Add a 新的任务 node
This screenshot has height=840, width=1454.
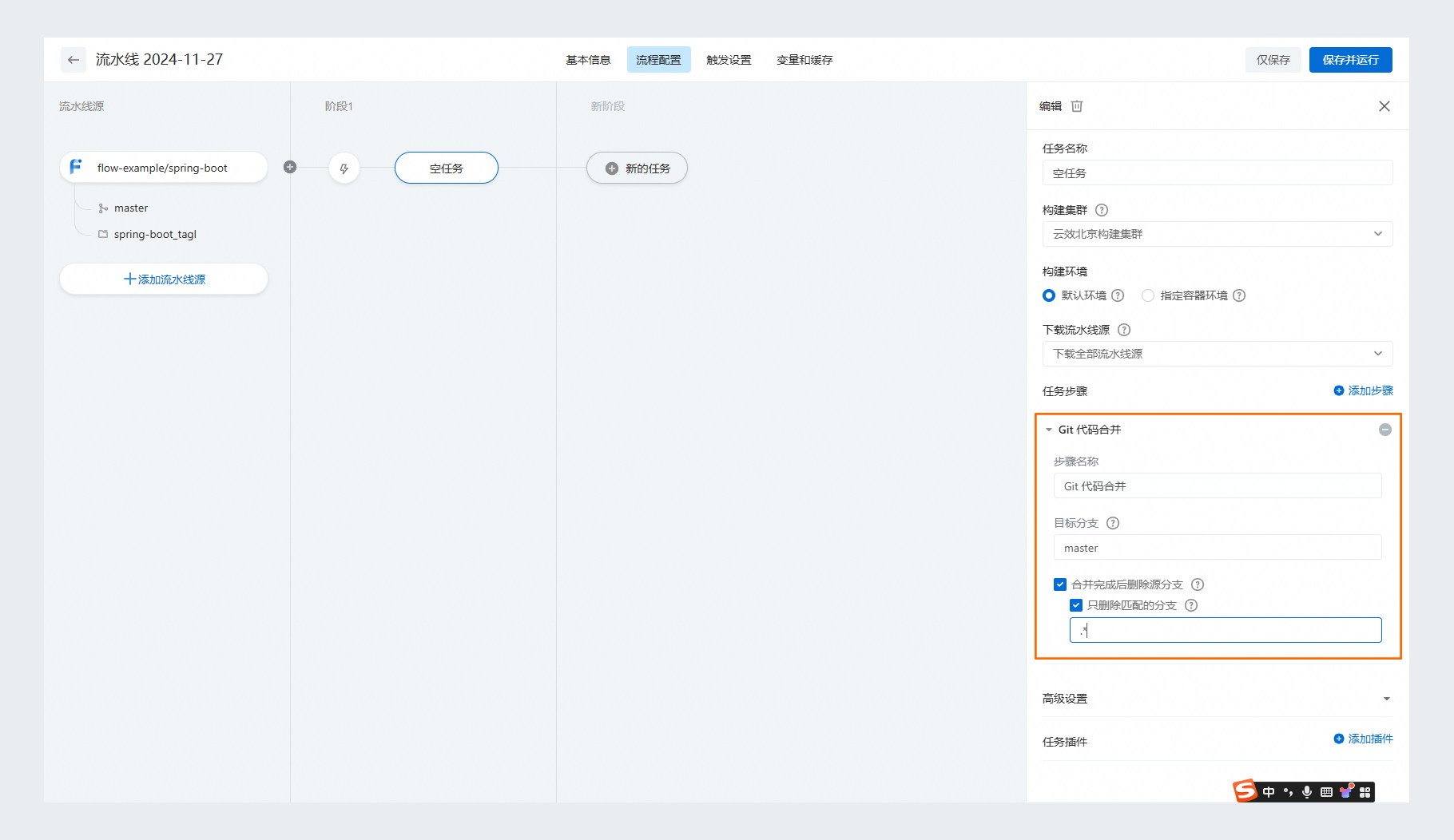(x=637, y=168)
